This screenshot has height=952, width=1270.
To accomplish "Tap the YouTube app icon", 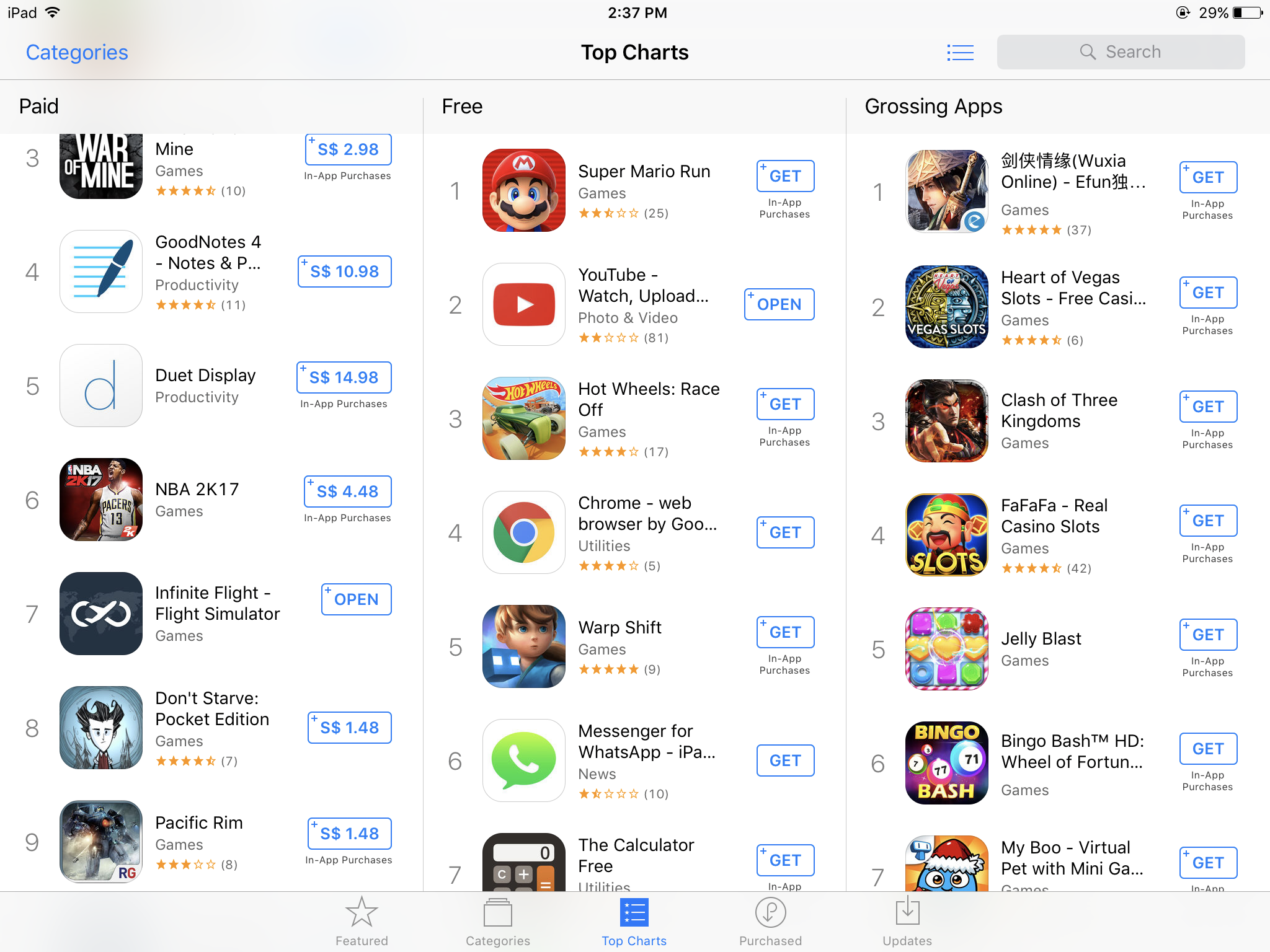I will coord(523,304).
